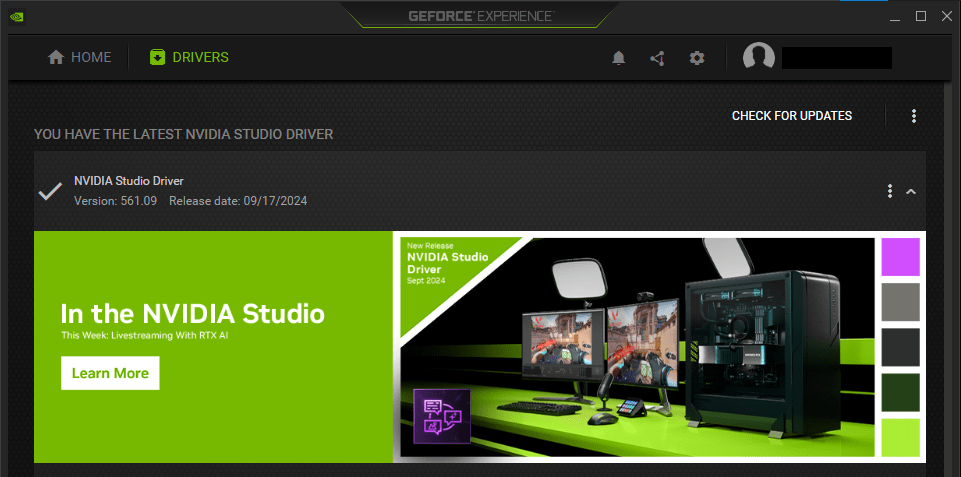Open the Studio Driver row's three-dot menu
The height and width of the screenshot is (477, 961).
(x=889, y=191)
